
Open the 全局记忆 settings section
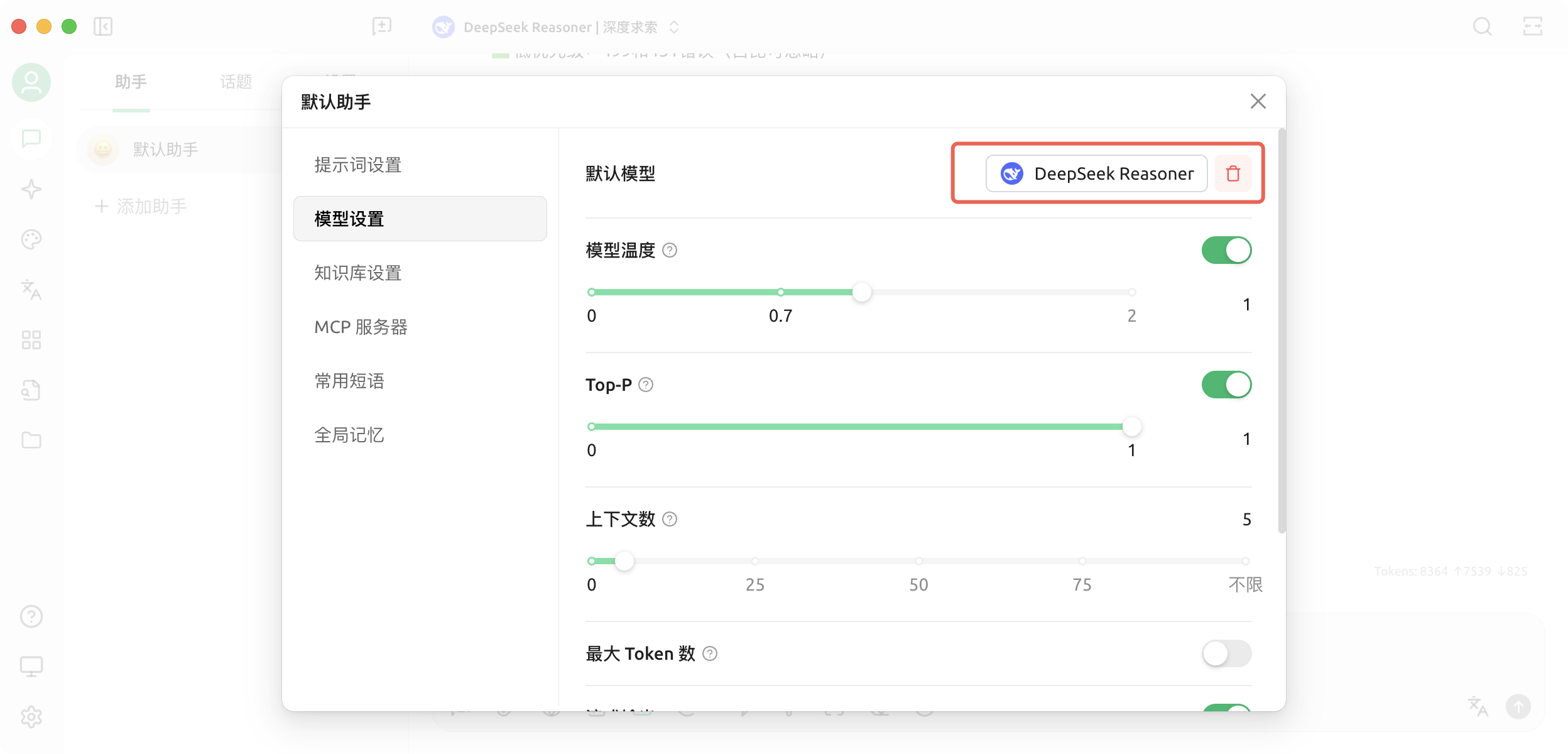click(x=349, y=435)
